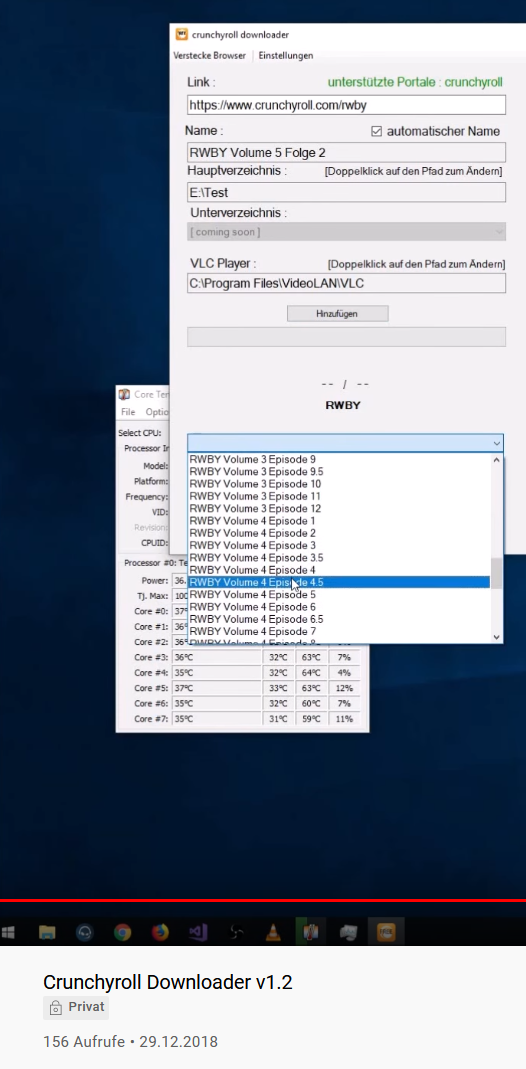Image resolution: width=526 pixels, height=1069 pixels.
Task: Click the crunchyroll downloader title bar icon
Action: click(x=182, y=34)
